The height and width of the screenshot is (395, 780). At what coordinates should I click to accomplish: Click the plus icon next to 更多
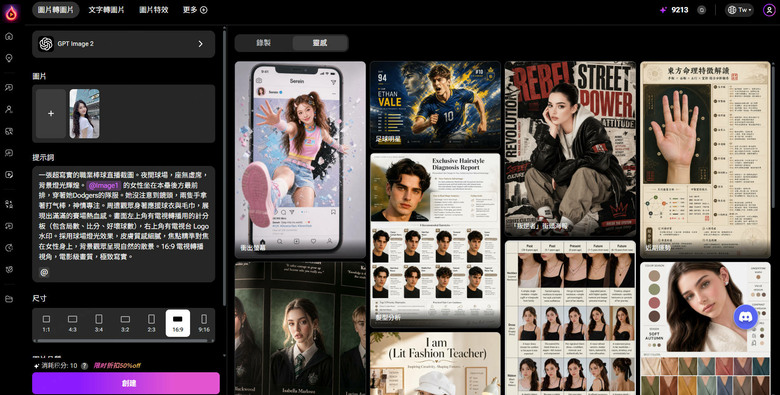[x=203, y=10]
